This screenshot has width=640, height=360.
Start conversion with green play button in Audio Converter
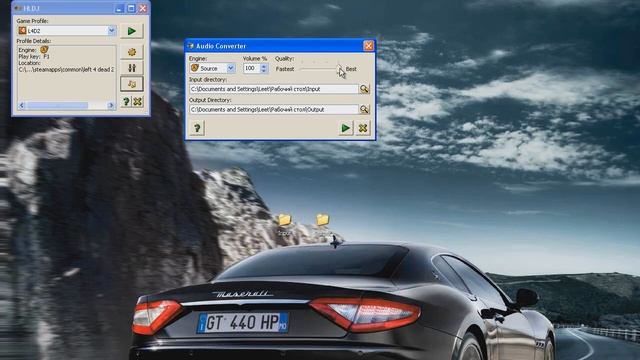tap(345, 128)
